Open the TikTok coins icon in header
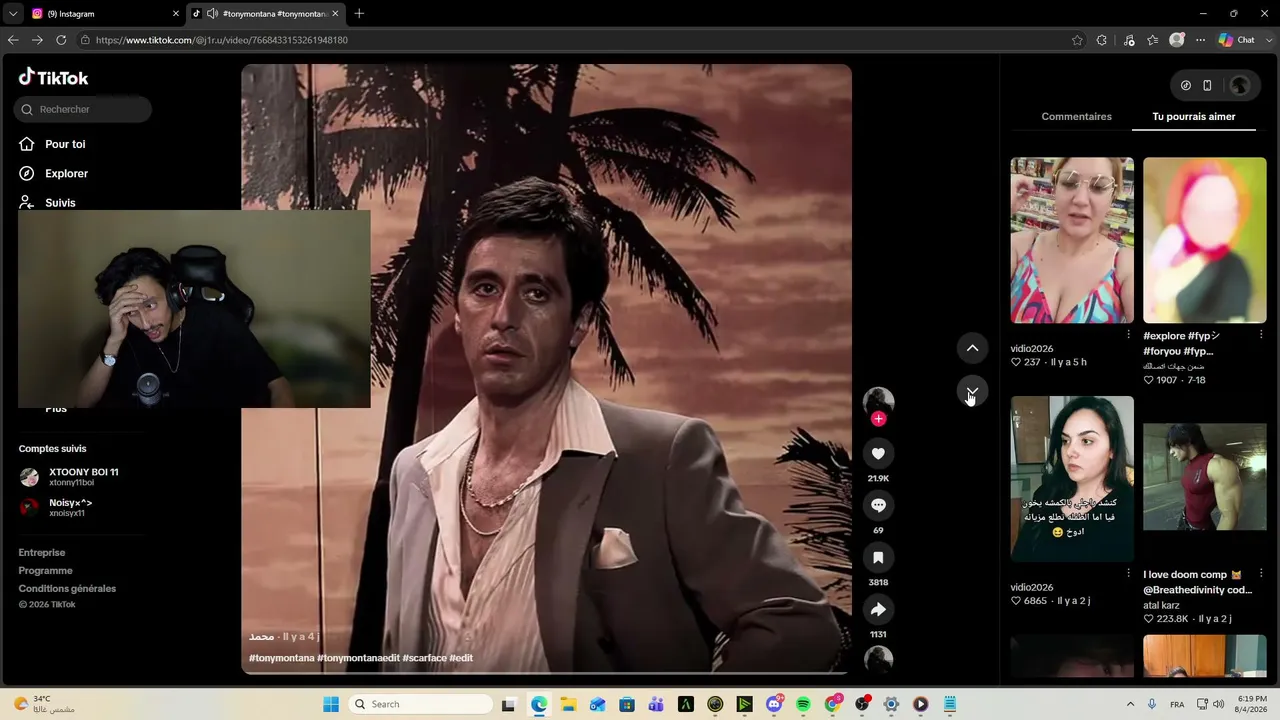Screen dimensions: 1280x720 click(1186, 86)
